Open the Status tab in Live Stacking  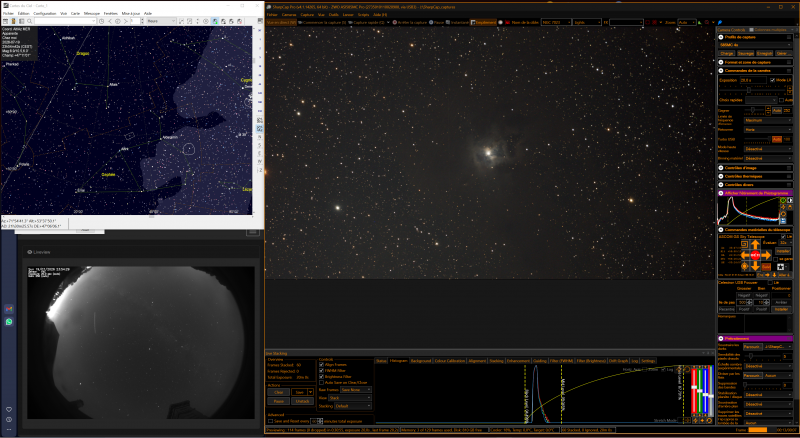(x=381, y=361)
